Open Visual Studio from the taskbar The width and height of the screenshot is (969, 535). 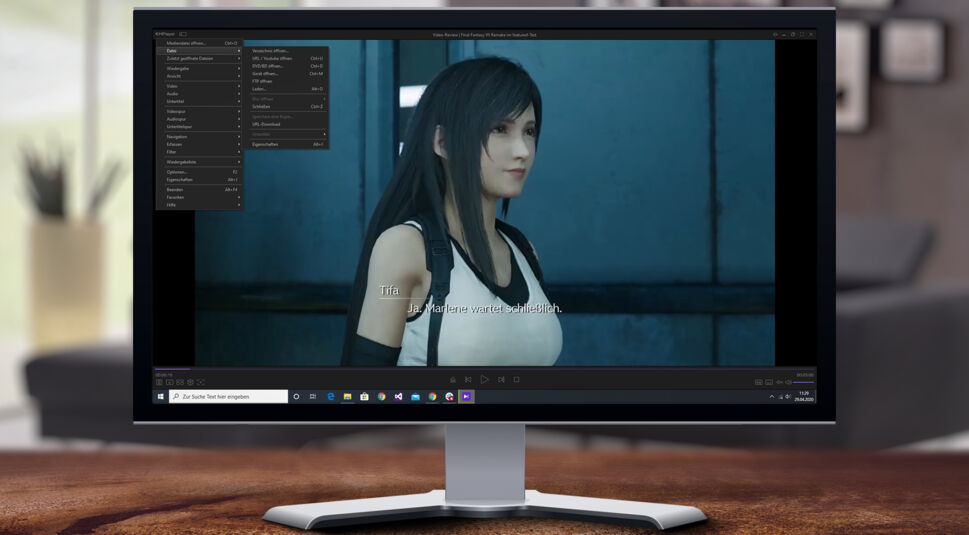click(x=399, y=397)
